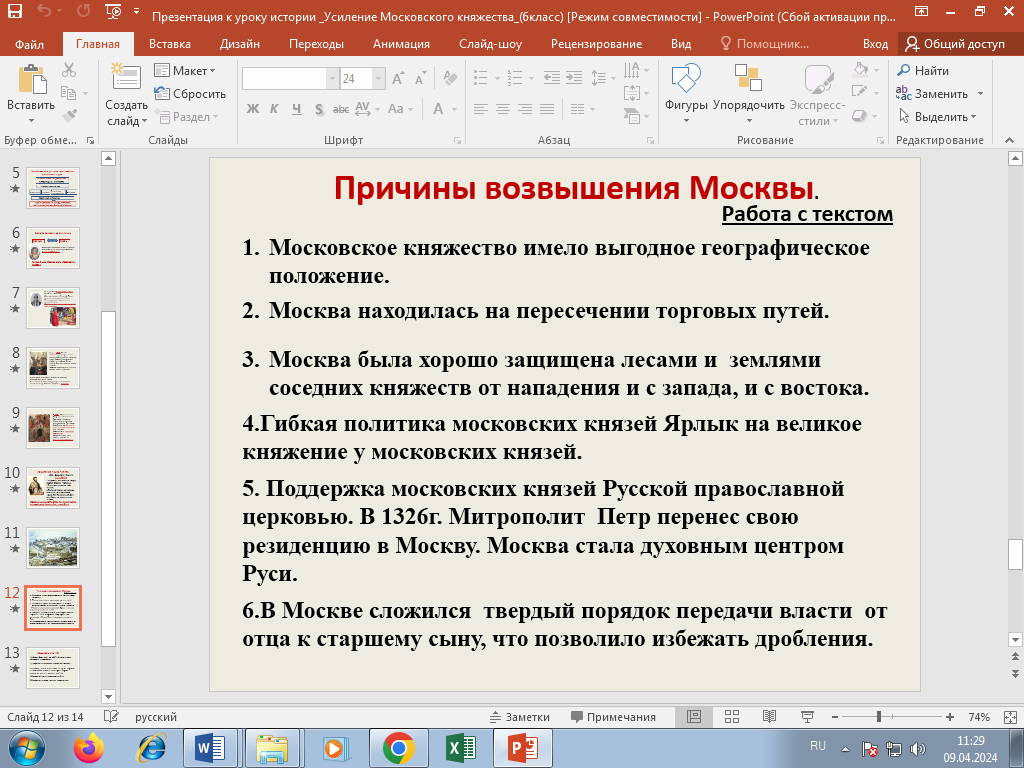Open Google Chrome from the taskbar
This screenshot has height=768, width=1024.
click(398, 748)
